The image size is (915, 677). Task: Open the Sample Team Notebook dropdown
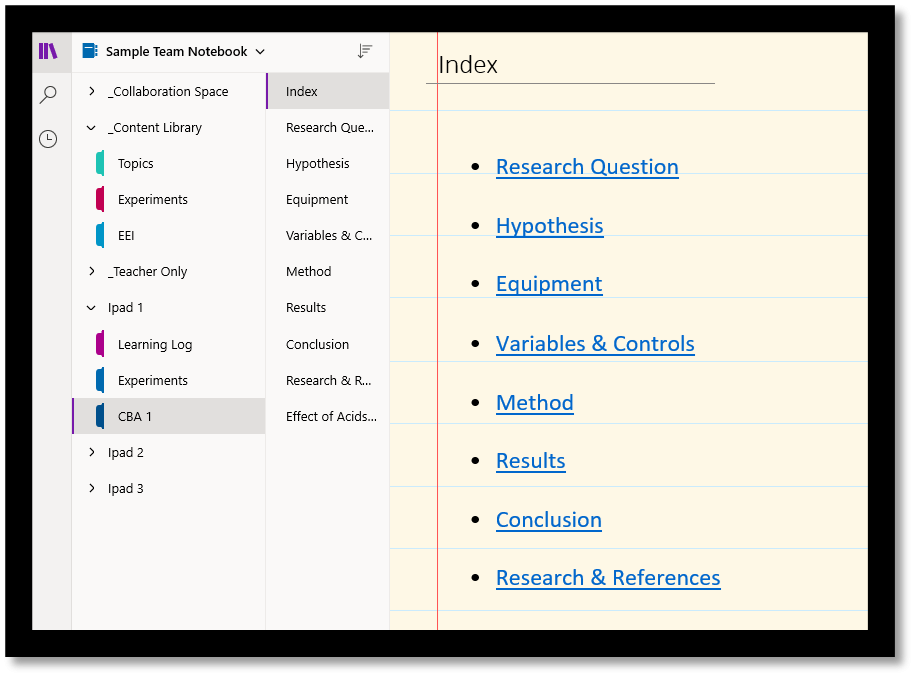260,52
